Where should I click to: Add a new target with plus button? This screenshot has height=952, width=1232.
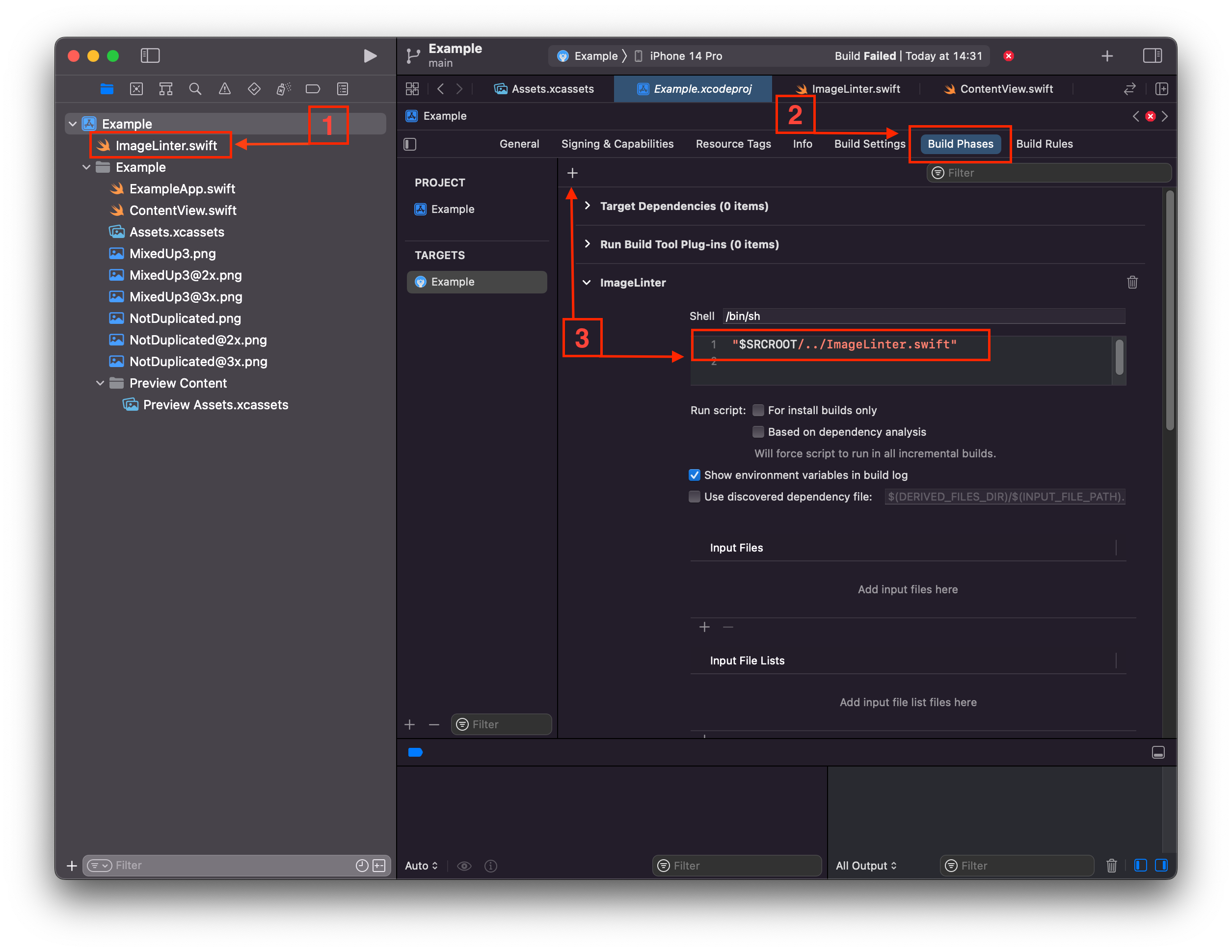409,724
